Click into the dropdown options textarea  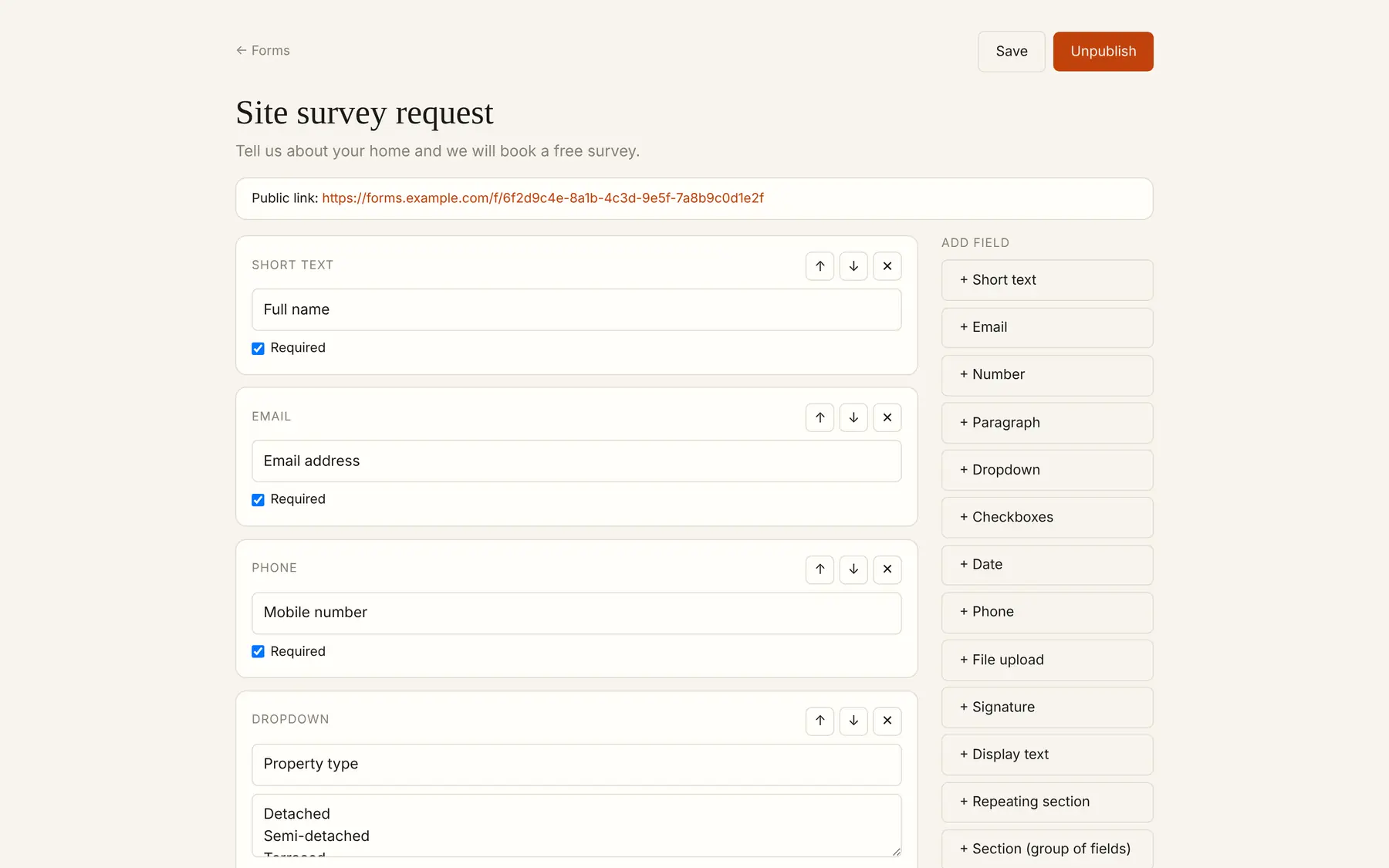click(576, 826)
